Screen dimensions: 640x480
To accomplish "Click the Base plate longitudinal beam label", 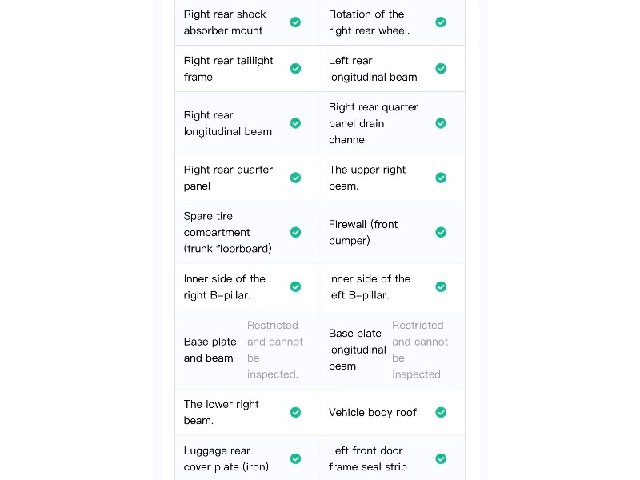I will [x=358, y=350].
